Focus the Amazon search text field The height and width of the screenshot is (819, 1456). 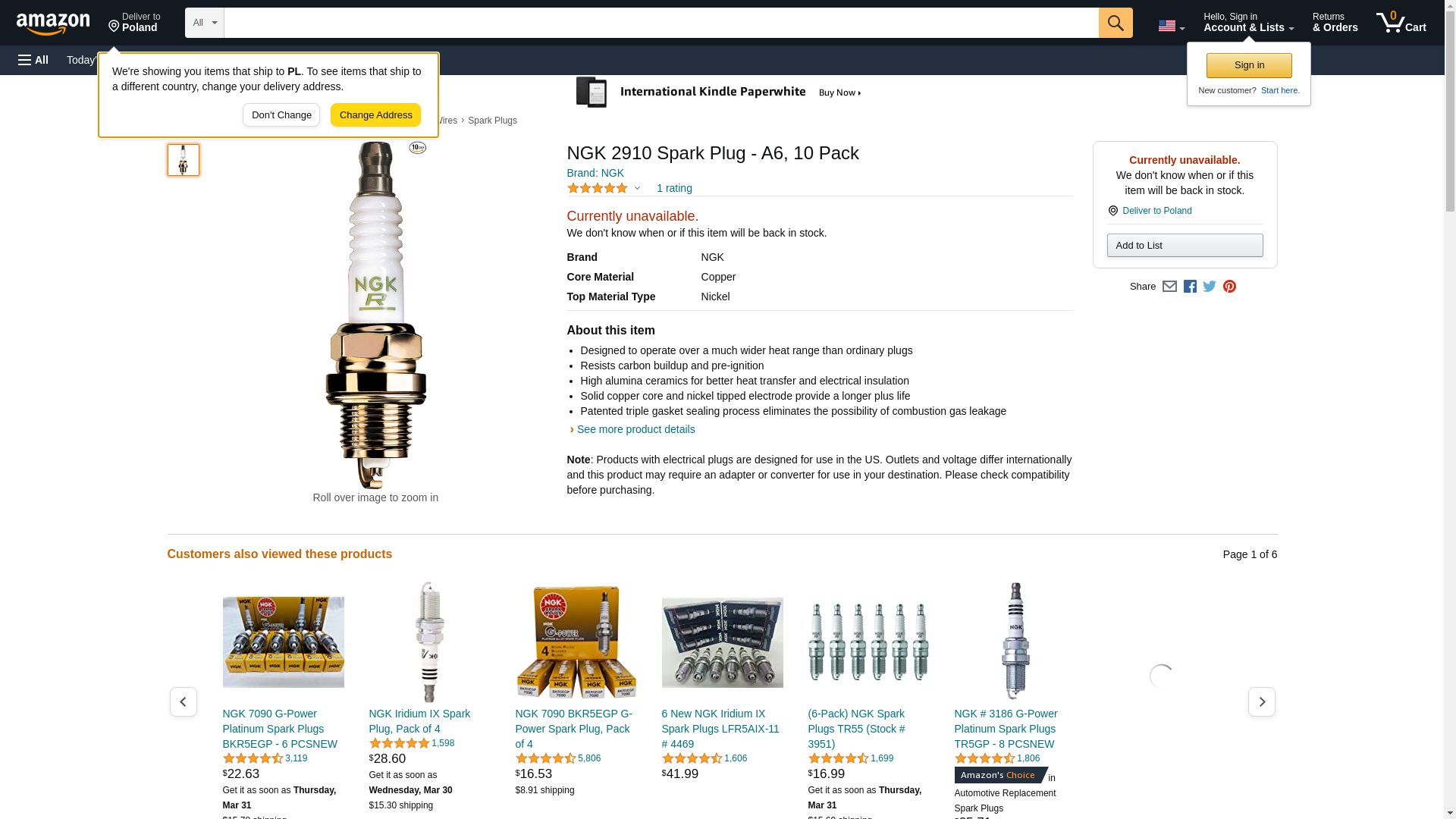click(661, 23)
